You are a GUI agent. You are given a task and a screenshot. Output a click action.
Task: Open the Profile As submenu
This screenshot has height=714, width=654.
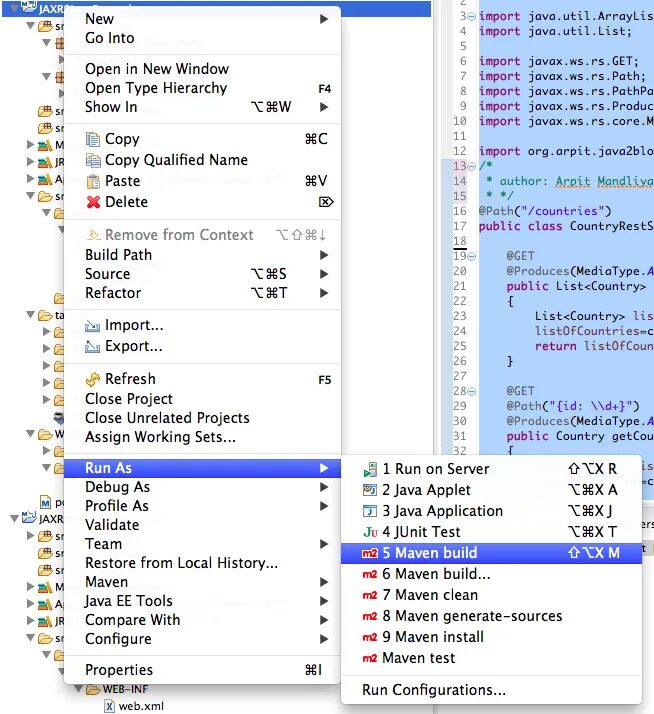202,506
